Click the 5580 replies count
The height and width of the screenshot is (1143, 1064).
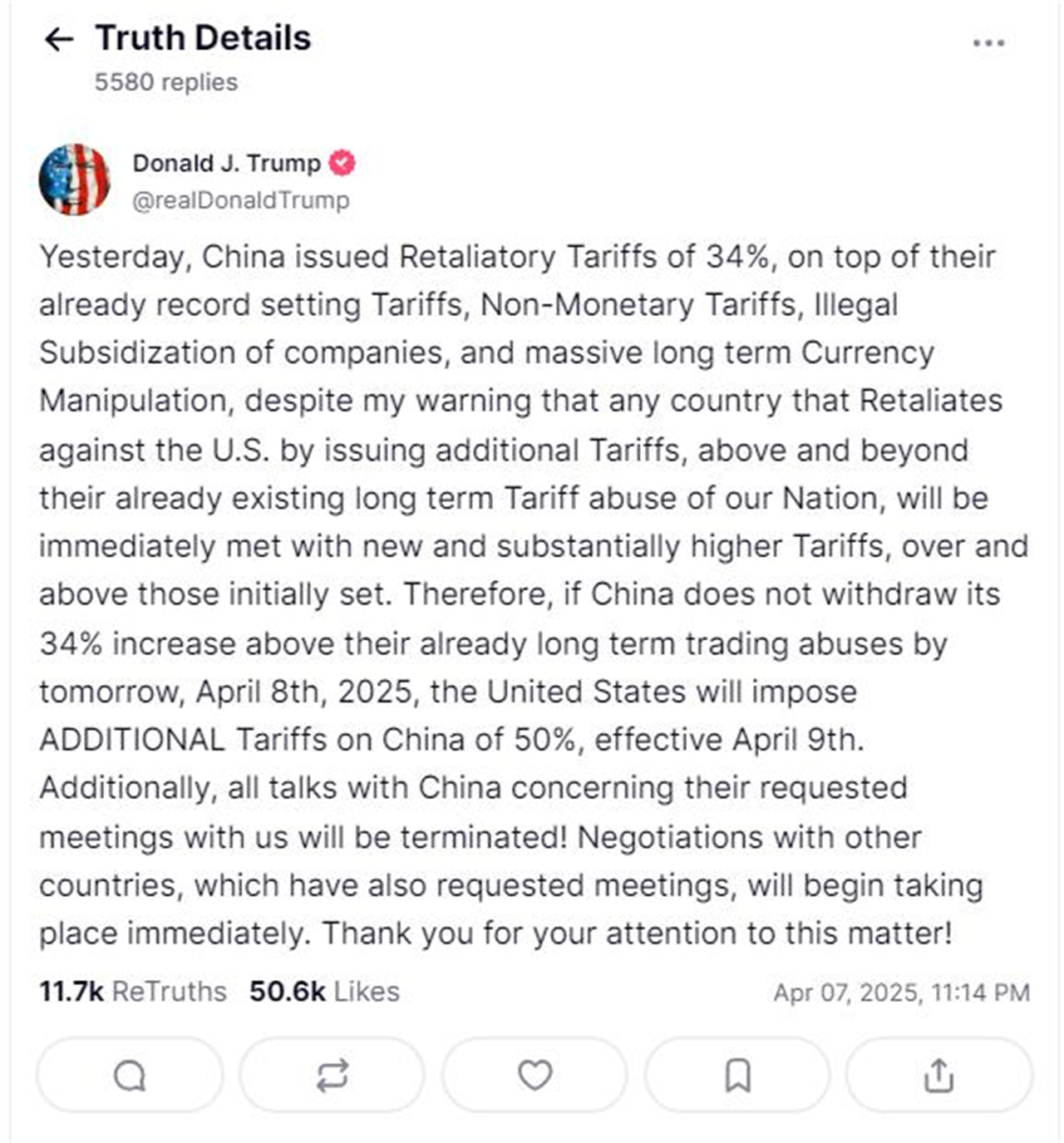[166, 82]
